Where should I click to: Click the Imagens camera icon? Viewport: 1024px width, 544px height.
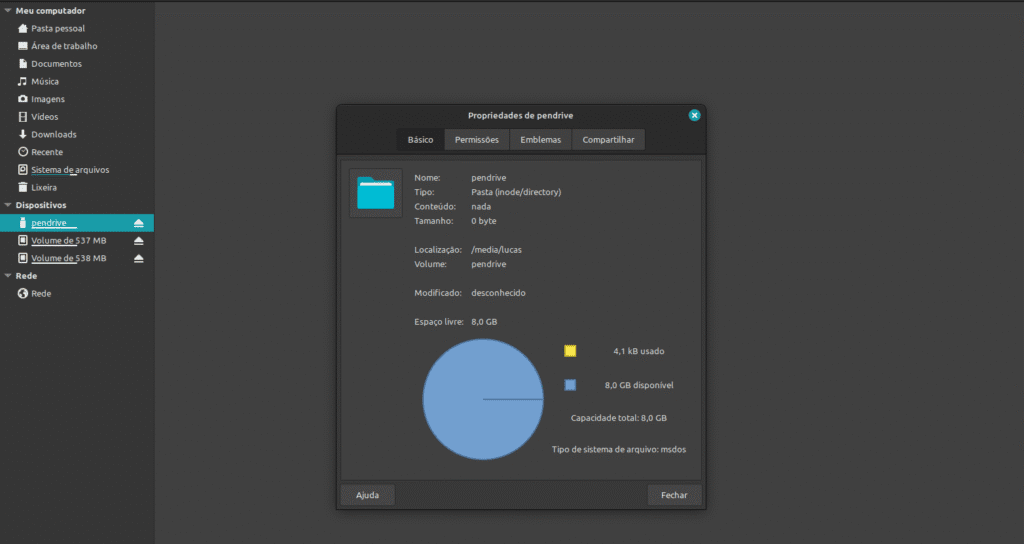click(23, 99)
